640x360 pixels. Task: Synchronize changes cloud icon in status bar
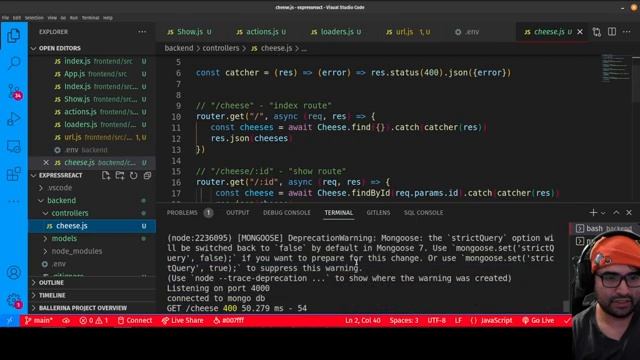click(66, 321)
